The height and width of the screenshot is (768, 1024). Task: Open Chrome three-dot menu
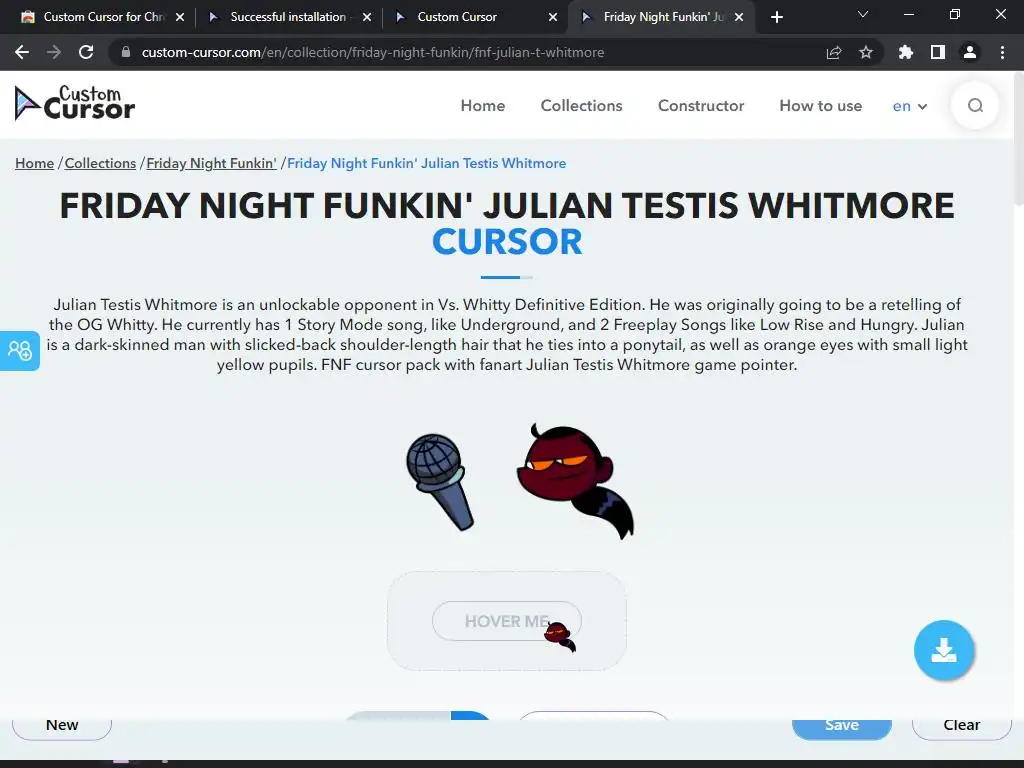(x=1002, y=52)
